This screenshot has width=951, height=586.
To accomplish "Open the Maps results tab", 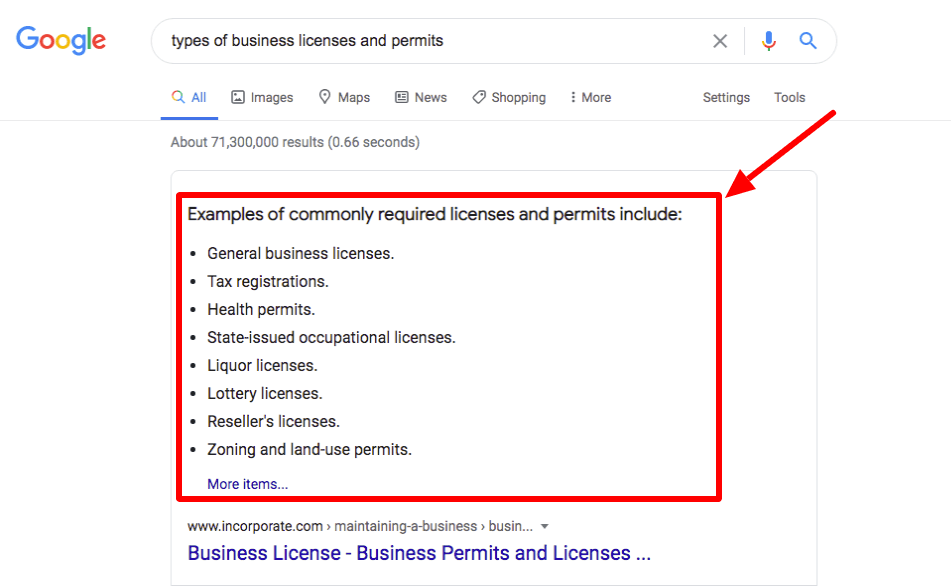I will tap(344, 97).
